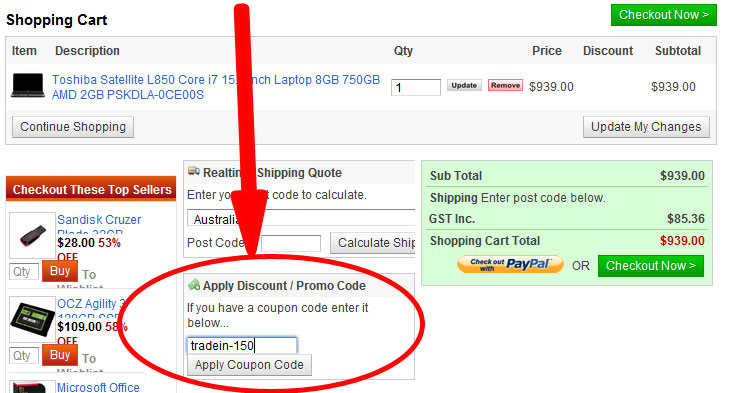Screen dimensions: 733x393
Task: Click Buy button for OCZ Agility SSD
Action: (60, 355)
